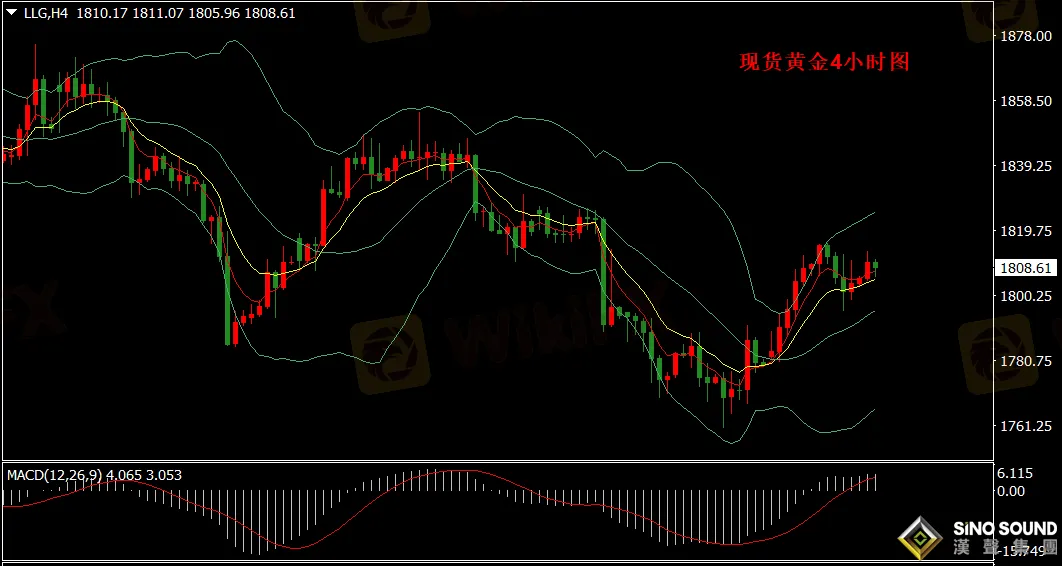
Task: Click the LLG,H4 symbol label
Action: click(46, 13)
